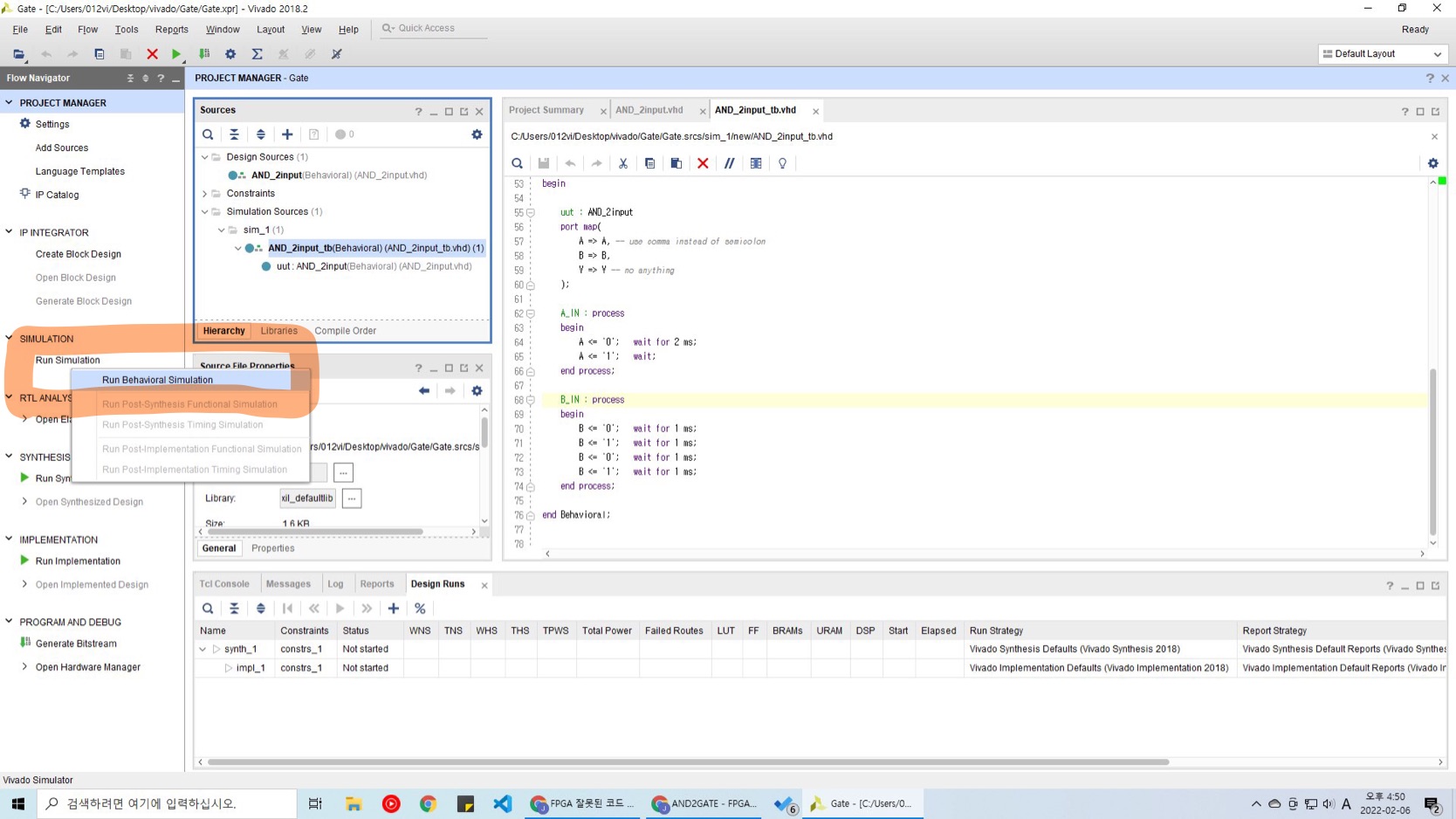Expand all in the Sources panel
This screenshot has height=819, width=1456.
coord(260,134)
